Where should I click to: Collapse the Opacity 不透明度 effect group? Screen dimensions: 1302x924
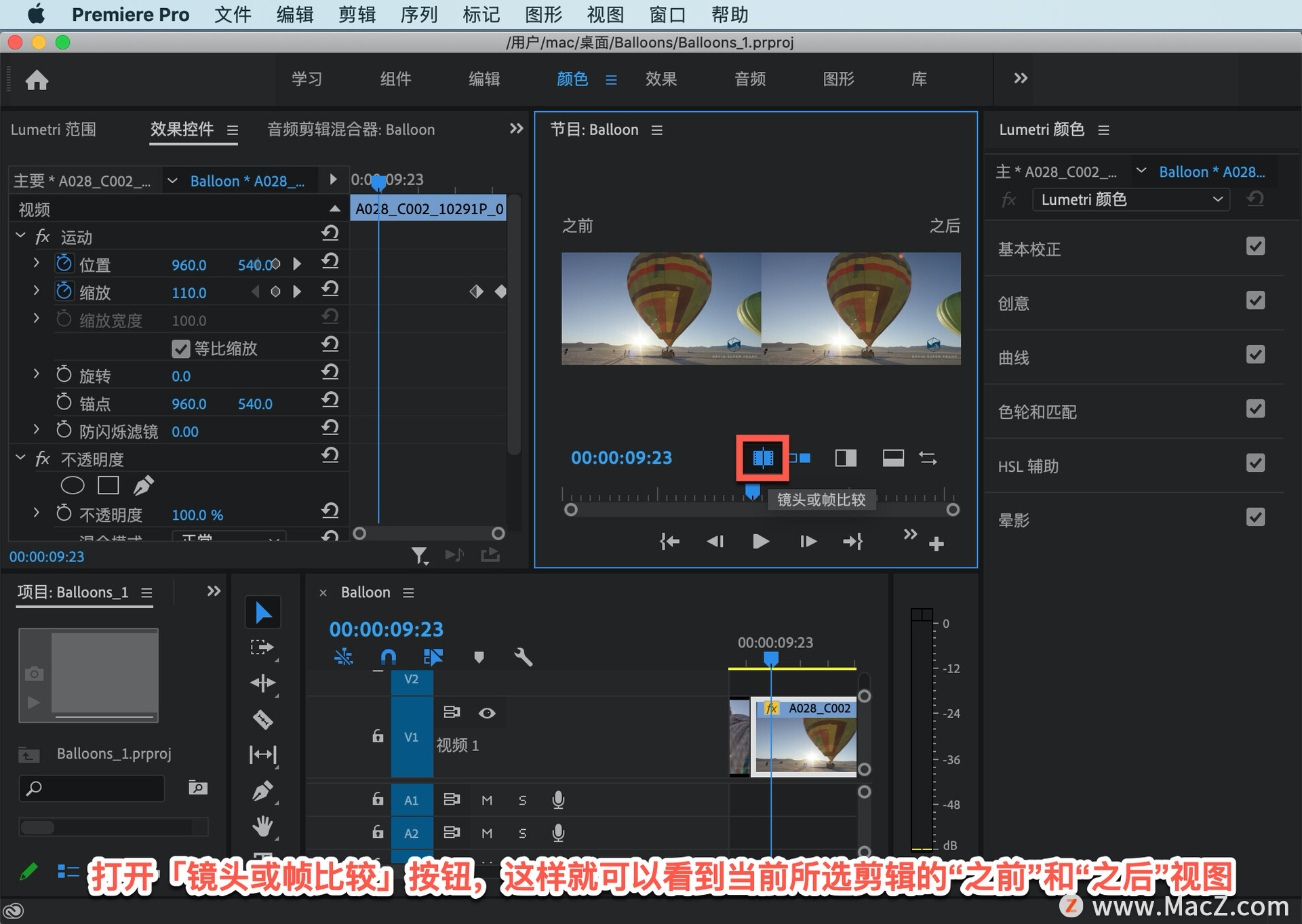tap(20, 458)
